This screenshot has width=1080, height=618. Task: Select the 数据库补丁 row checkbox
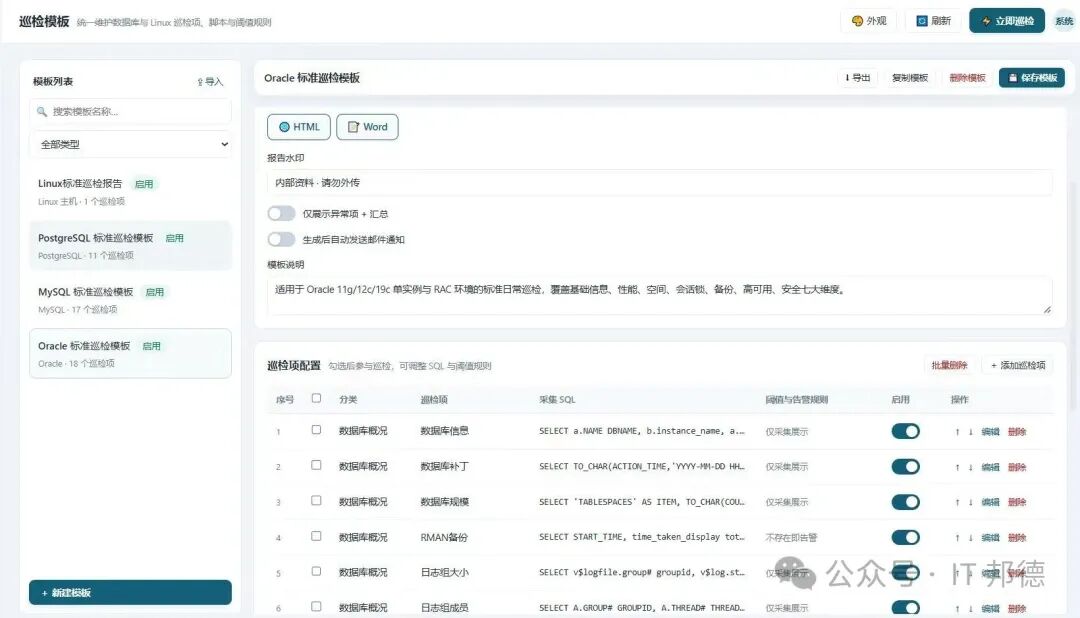click(x=316, y=465)
